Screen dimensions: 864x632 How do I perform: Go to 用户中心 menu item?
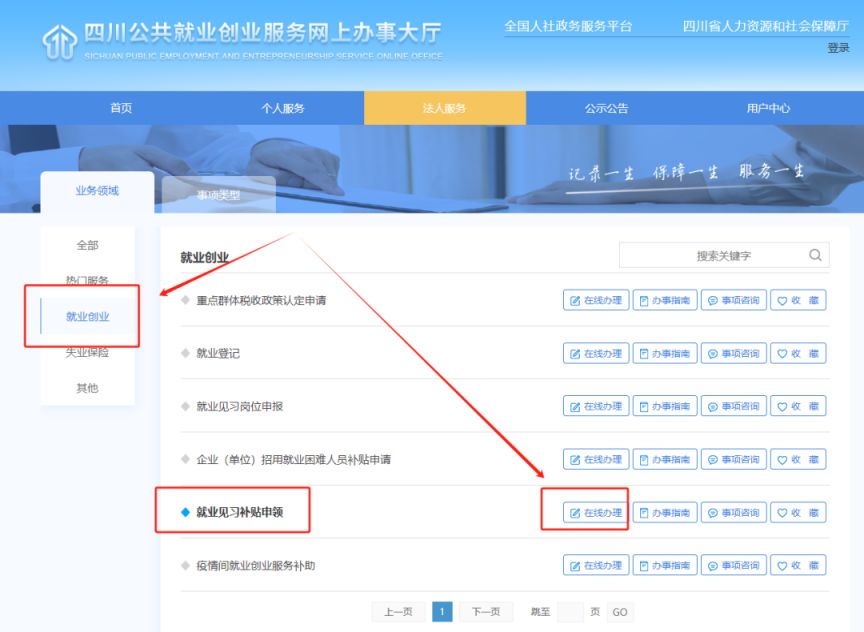coord(768,108)
